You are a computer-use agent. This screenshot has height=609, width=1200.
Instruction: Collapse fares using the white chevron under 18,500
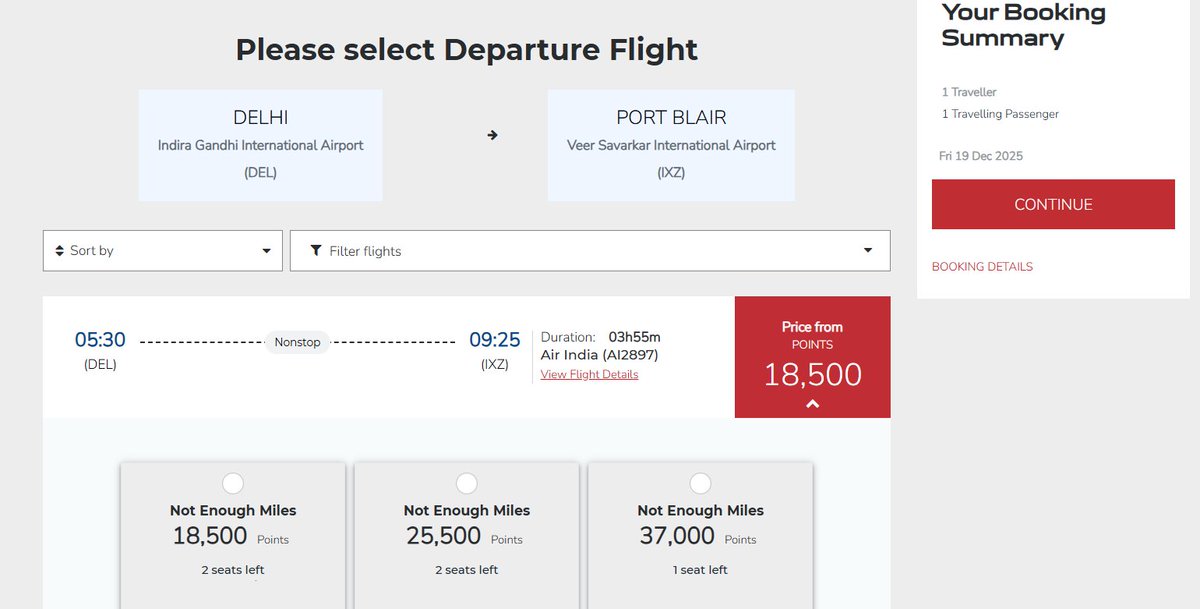click(812, 404)
